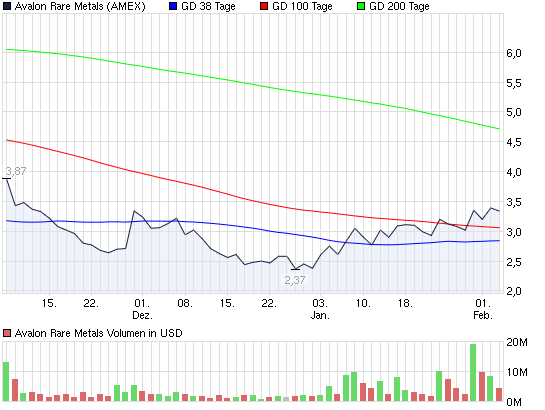Viewport: 545px width, 410px height.
Task: Click the 2,0 price axis label
Action: tap(514, 291)
